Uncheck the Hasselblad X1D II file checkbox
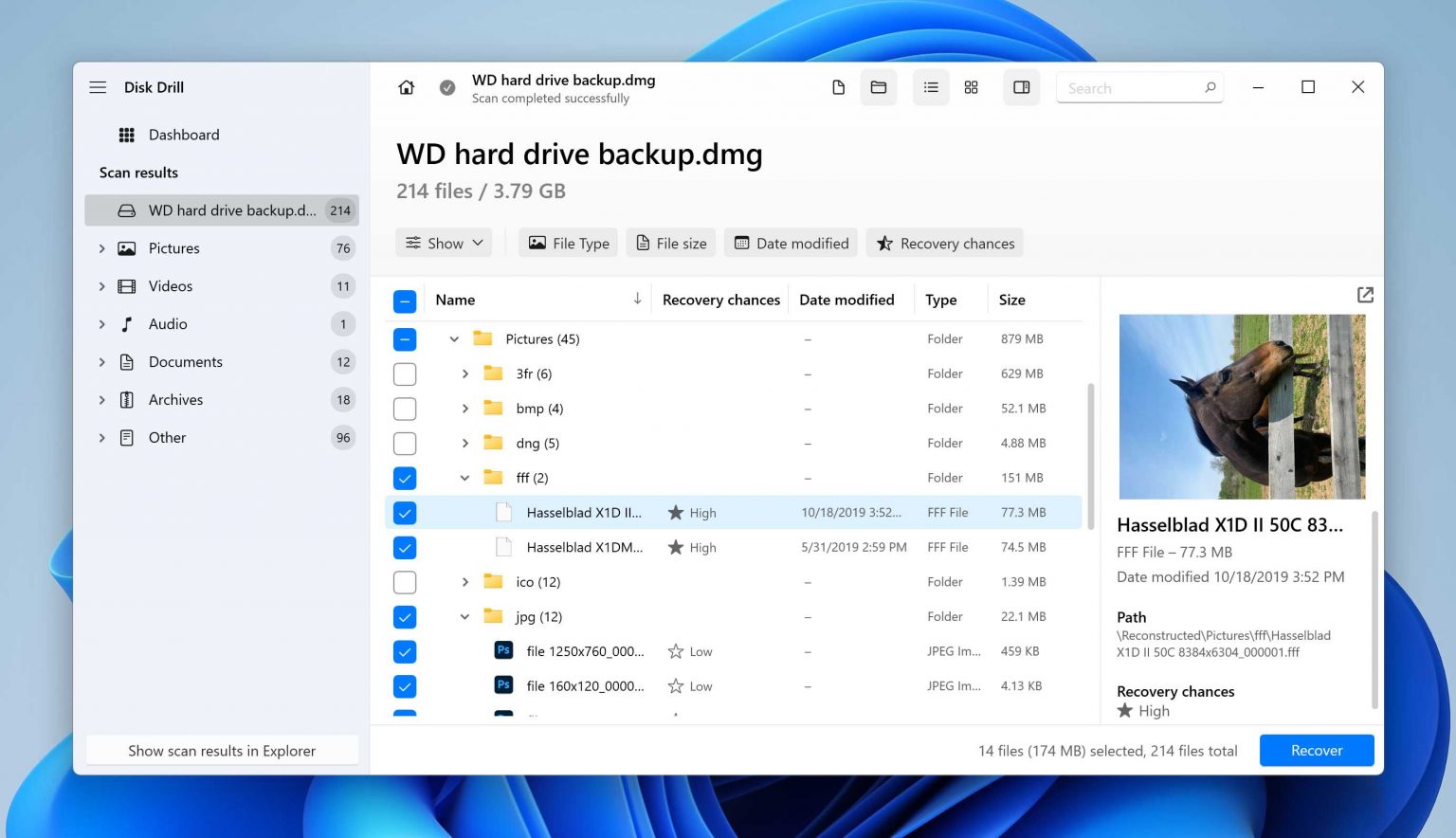This screenshot has width=1456, height=838. [x=405, y=512]
